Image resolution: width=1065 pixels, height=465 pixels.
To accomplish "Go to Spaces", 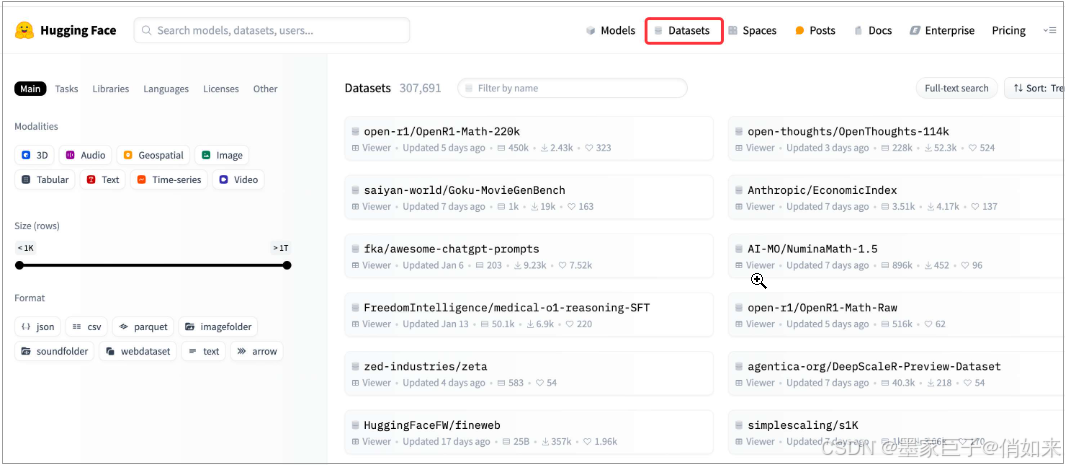I will click(753, 31).
